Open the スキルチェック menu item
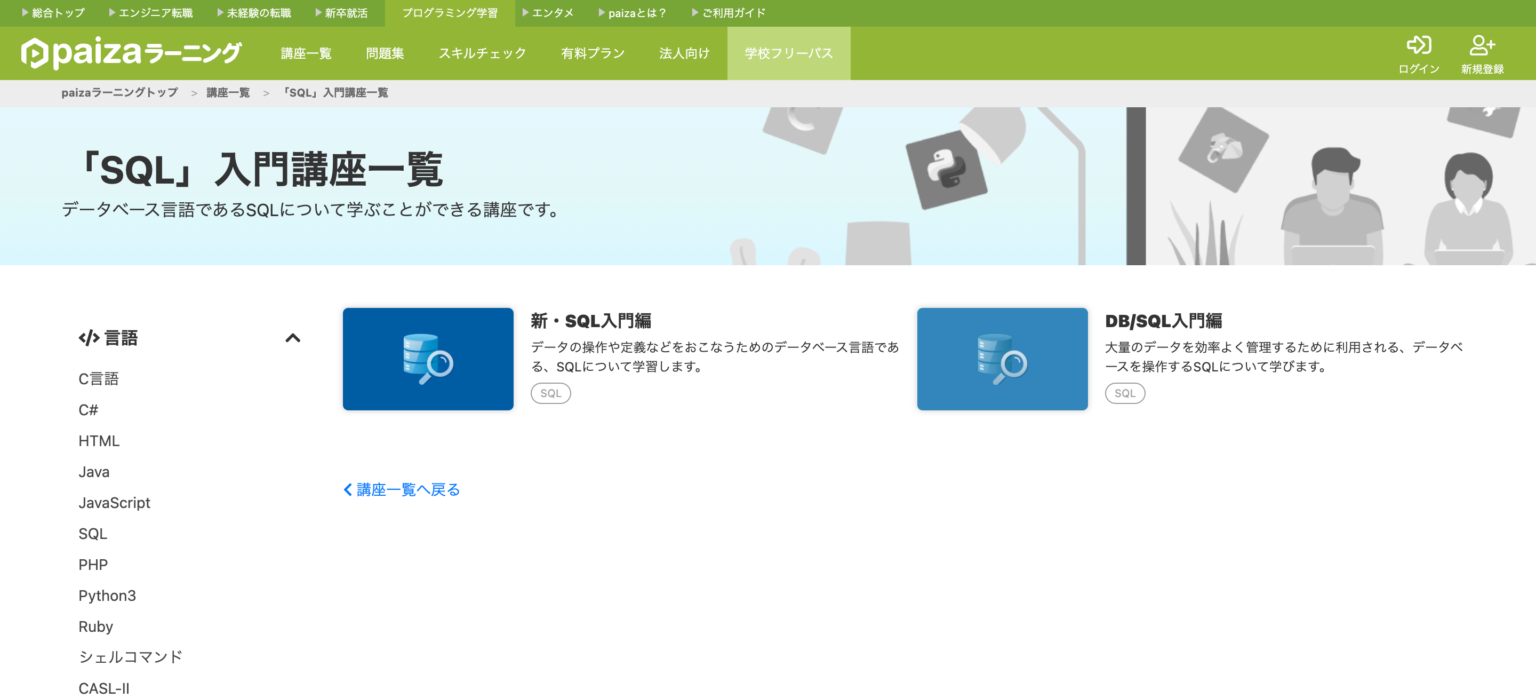The height and width of the screenshot is (698, 1536). (482, 53)
